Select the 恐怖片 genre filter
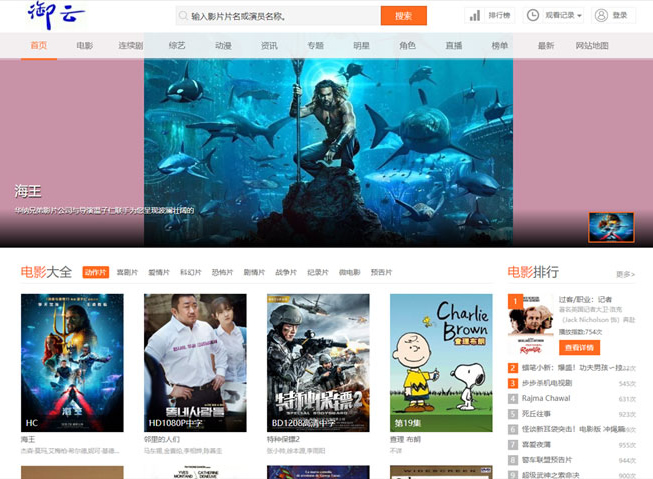The height and width of the screenshot is (479, 653). (222, 272)
